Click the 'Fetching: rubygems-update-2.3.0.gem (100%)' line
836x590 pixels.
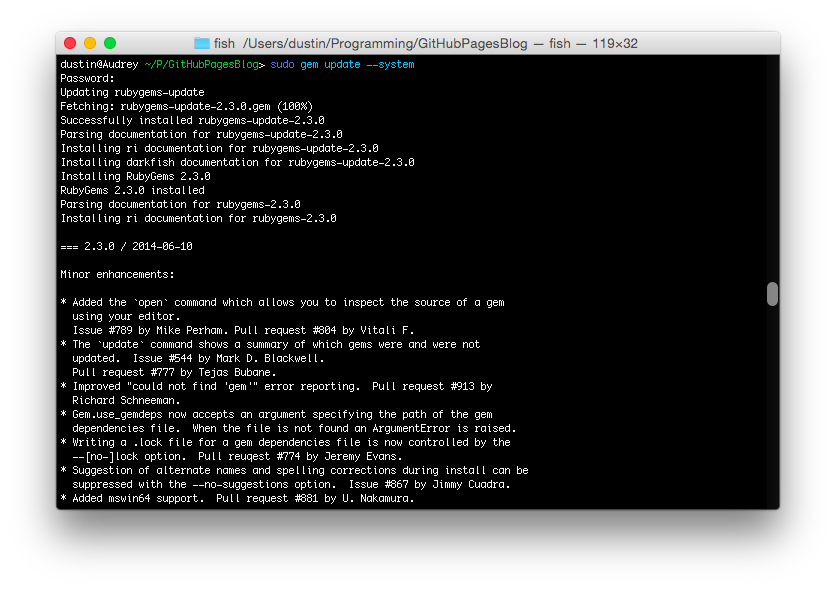(187, 106)
